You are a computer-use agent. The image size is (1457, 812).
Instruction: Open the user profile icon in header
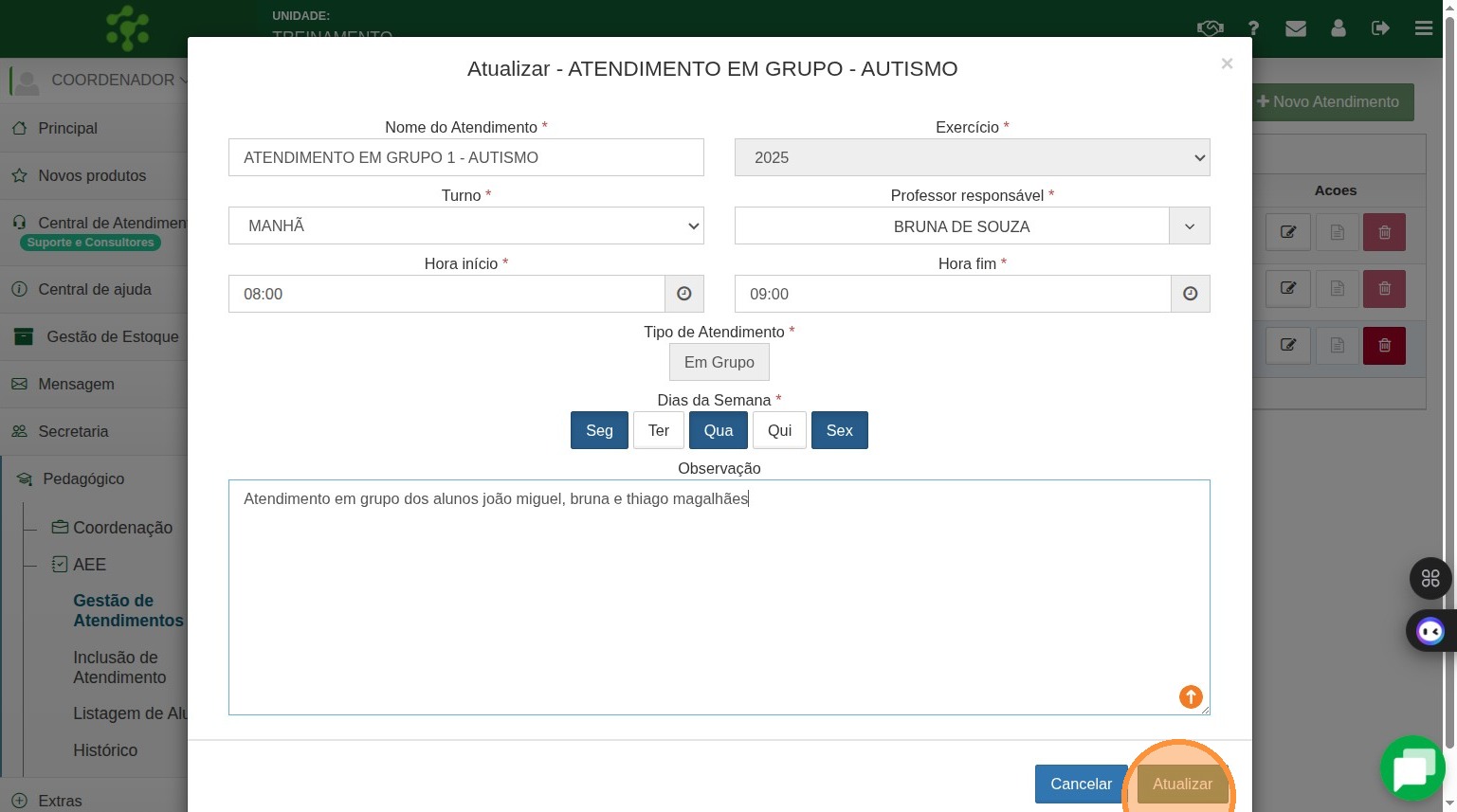(x=1339, y=28)
